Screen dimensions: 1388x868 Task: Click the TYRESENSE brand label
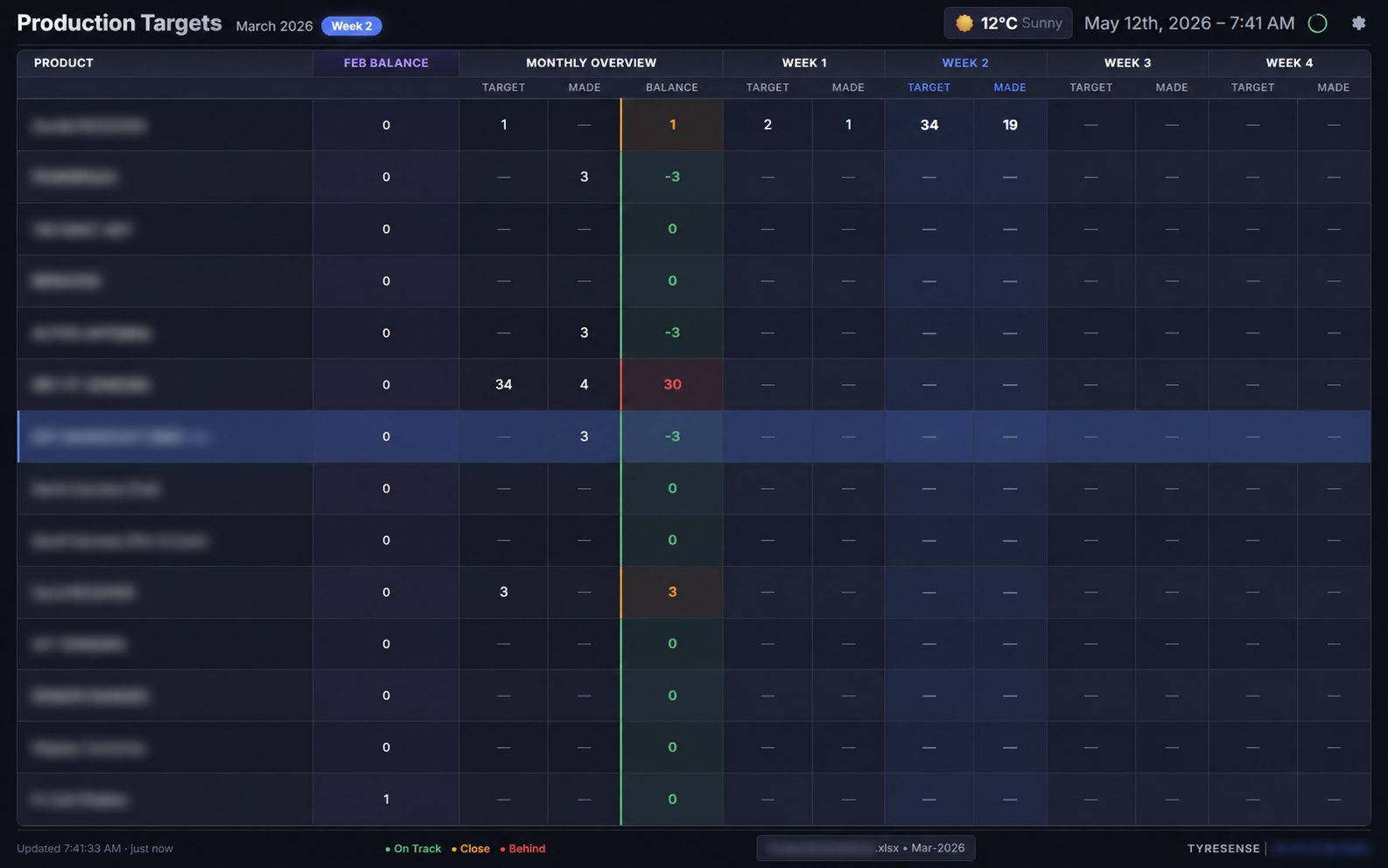[x=1223, y=849]
